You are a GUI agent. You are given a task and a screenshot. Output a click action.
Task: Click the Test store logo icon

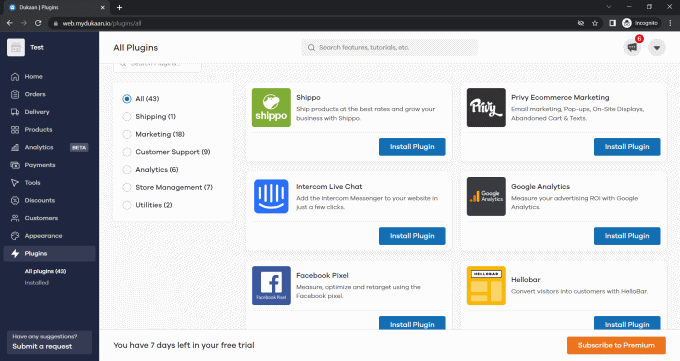pyautogui.click(x=16, y=47)
